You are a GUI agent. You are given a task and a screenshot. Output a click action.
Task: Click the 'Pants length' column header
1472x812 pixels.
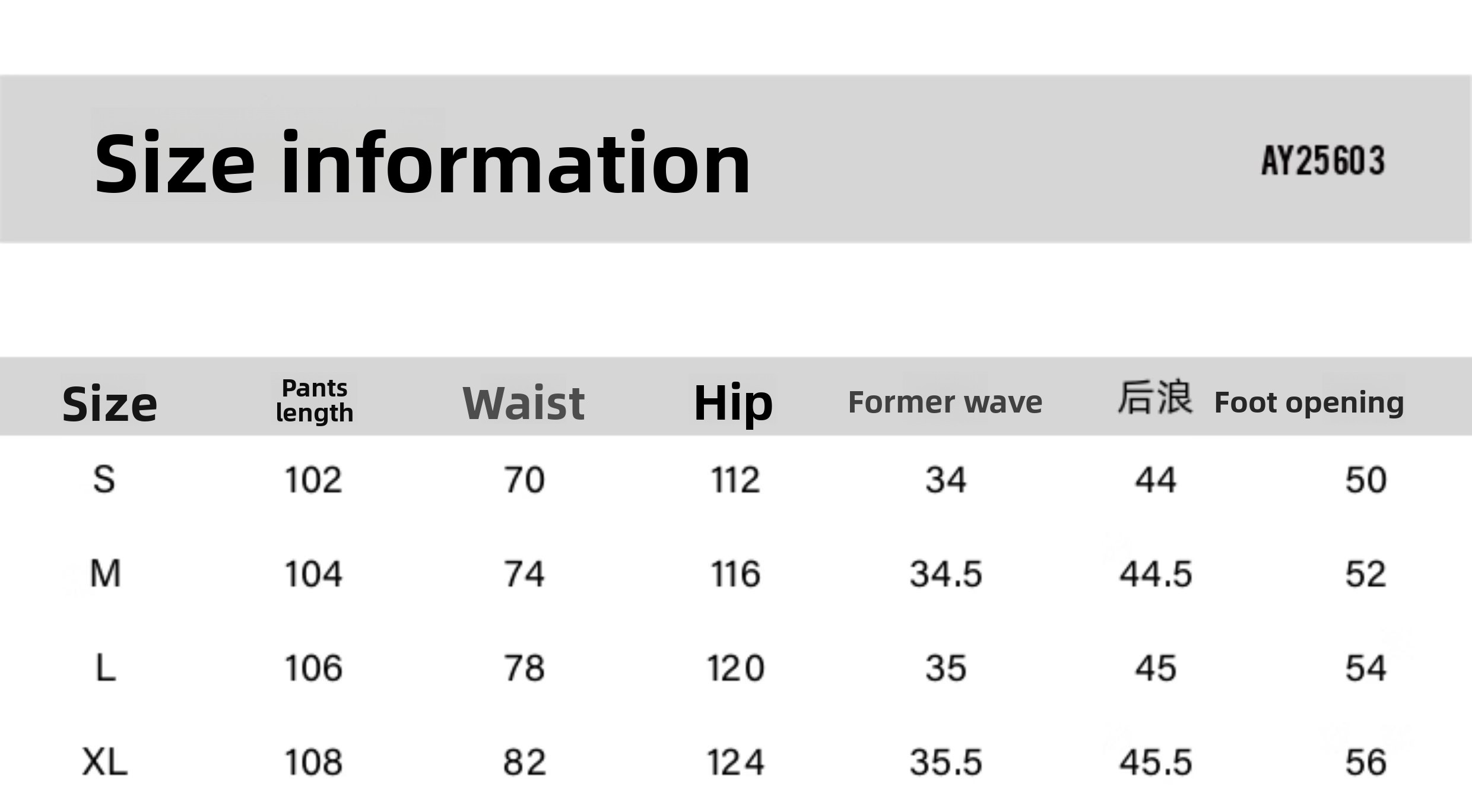315,401
